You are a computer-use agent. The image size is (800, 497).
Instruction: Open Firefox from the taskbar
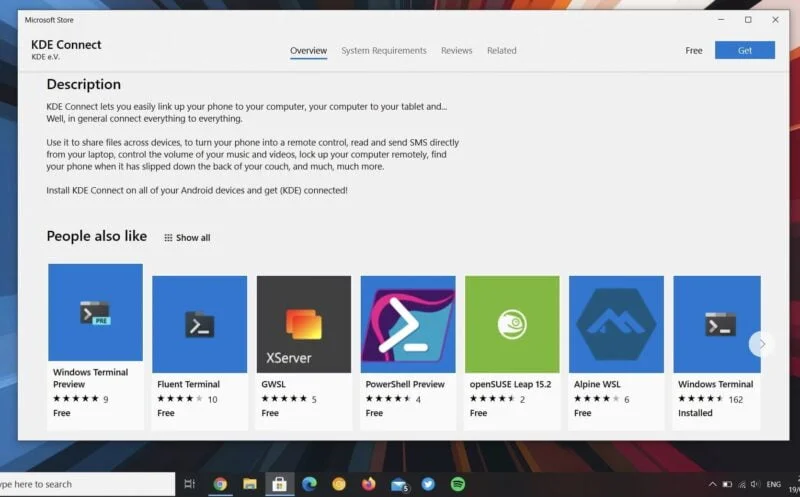(x=368, y=484)
